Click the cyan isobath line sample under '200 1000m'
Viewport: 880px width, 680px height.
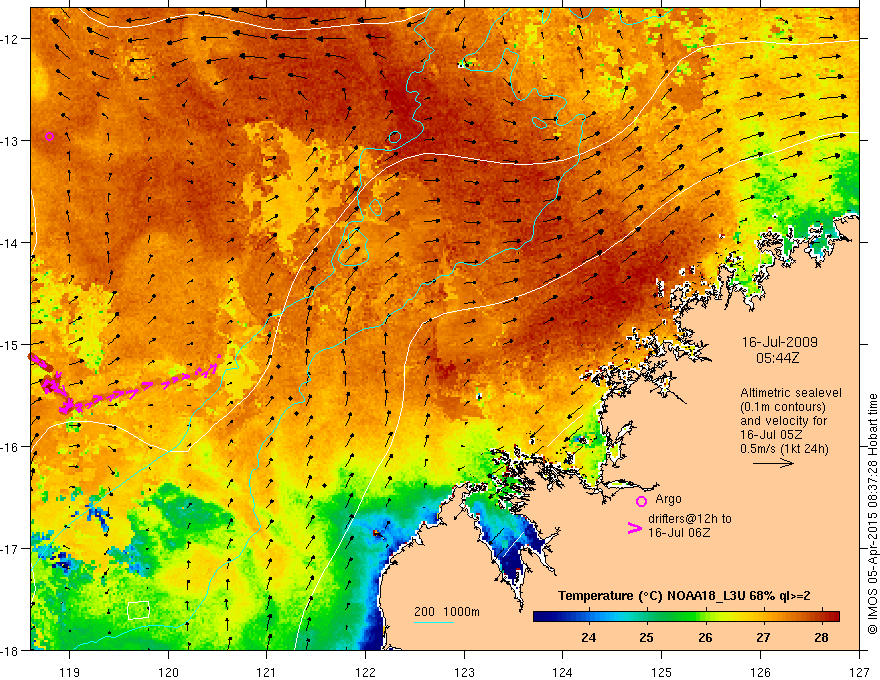tap(434, 622)
